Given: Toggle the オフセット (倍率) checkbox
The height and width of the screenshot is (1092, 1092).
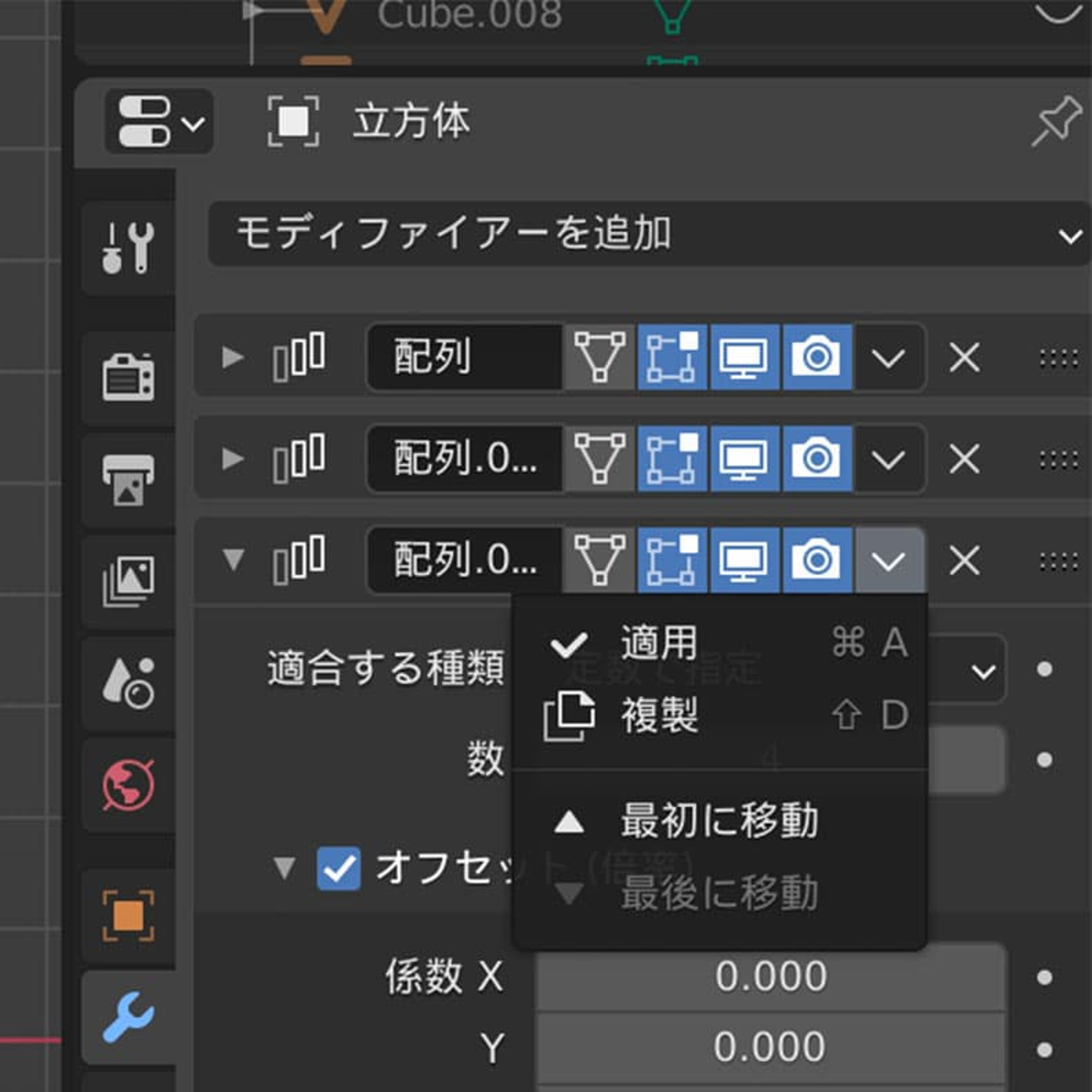Looking at the screenshot, I should tap(338, 868).
